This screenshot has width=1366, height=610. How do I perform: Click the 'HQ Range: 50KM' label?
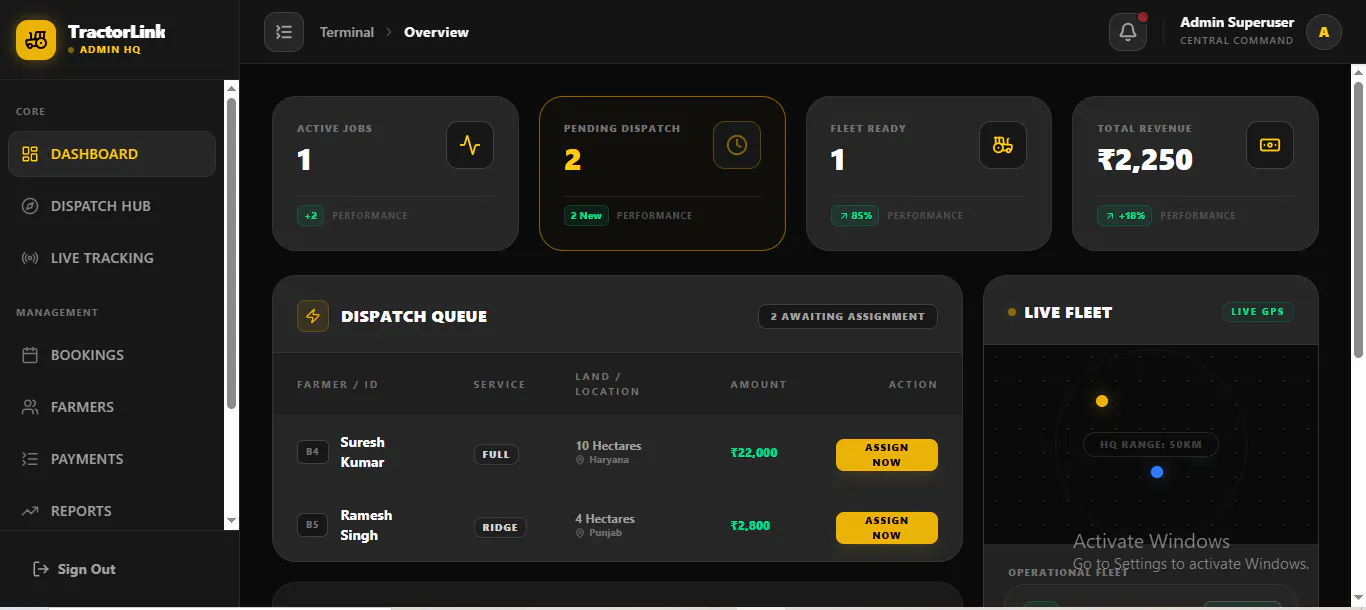coord(1151,444)
